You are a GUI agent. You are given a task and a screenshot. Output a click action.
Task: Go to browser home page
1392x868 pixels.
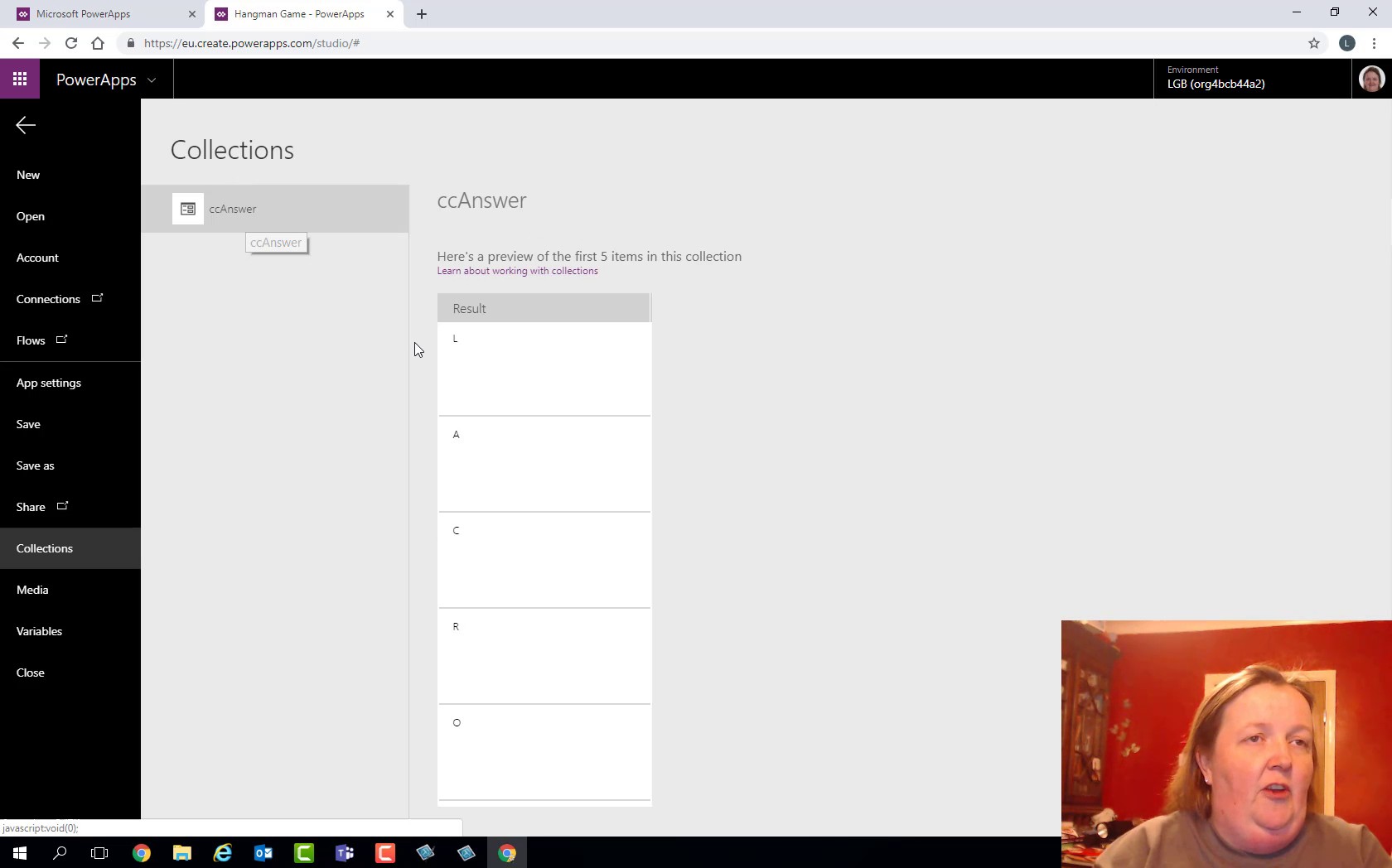pyautogui.click(x=98, y=43)
